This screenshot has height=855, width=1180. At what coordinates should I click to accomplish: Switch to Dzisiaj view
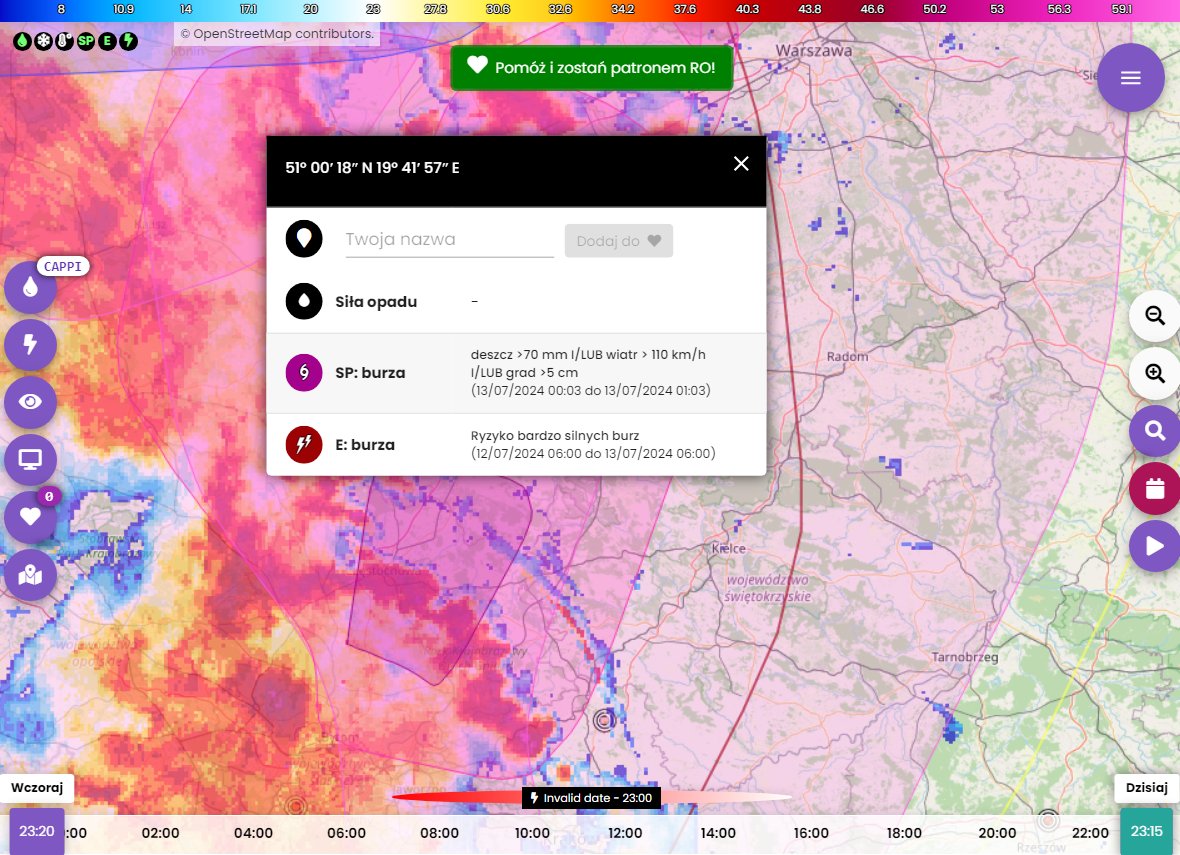tap(1146, 787)
